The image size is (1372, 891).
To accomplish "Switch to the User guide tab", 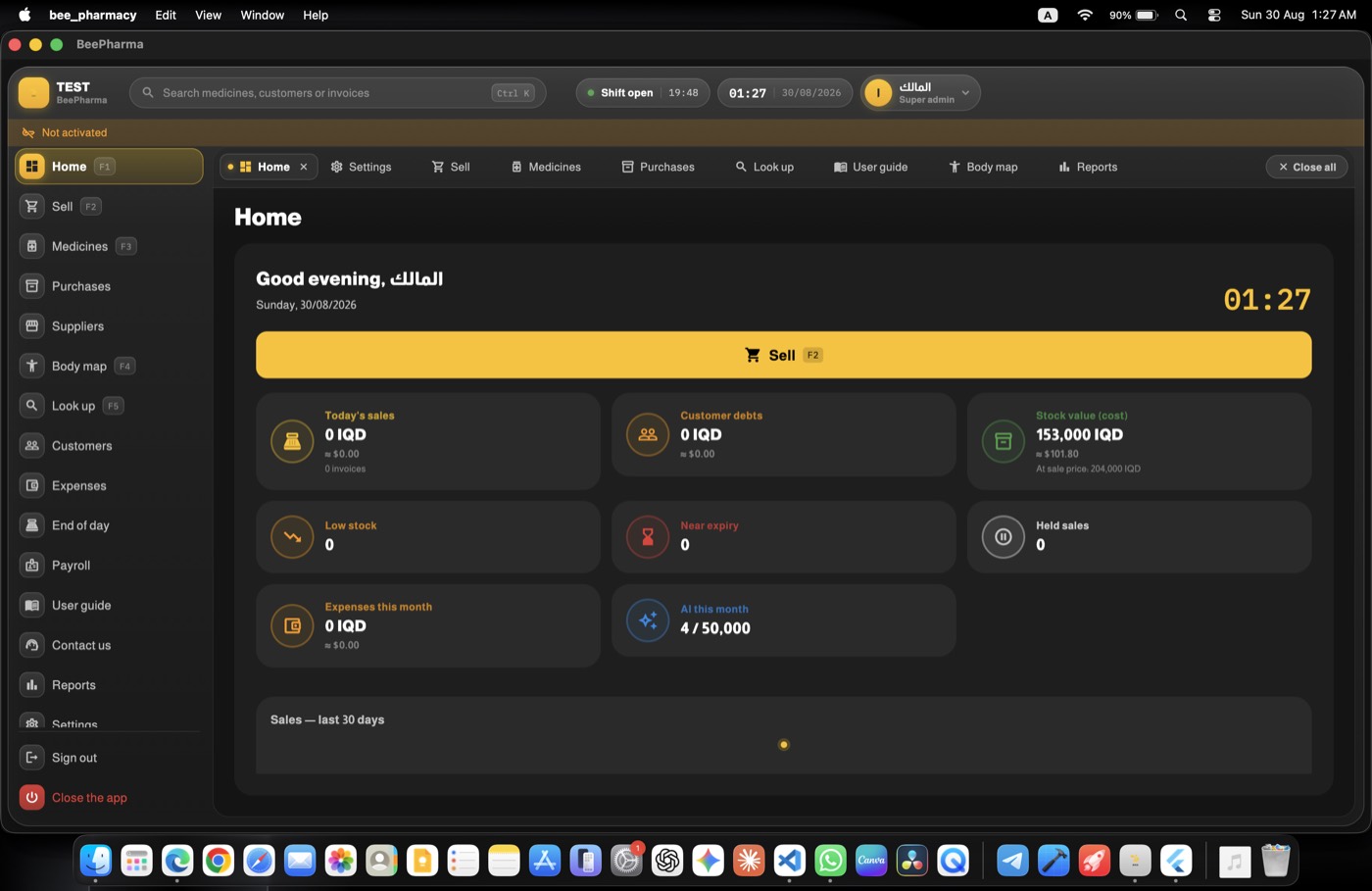I will pyautogui.click(x=870, y=167).
